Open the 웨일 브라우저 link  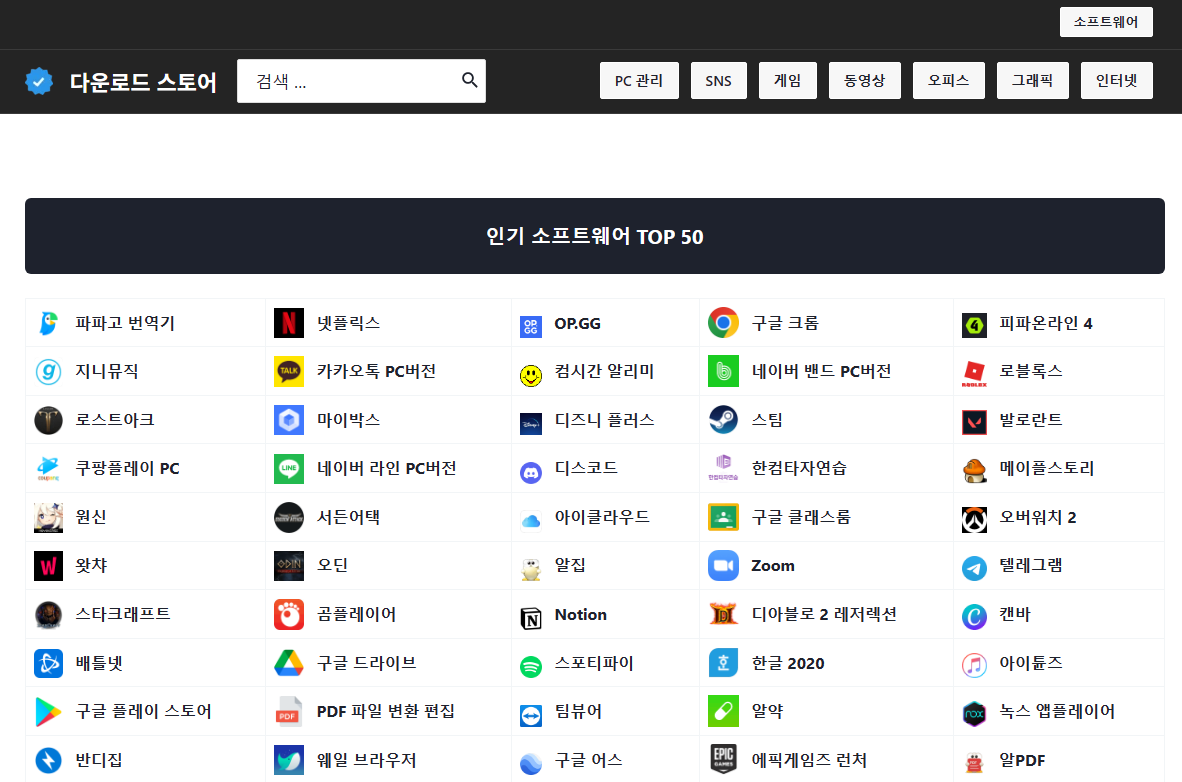coord(366,760)
